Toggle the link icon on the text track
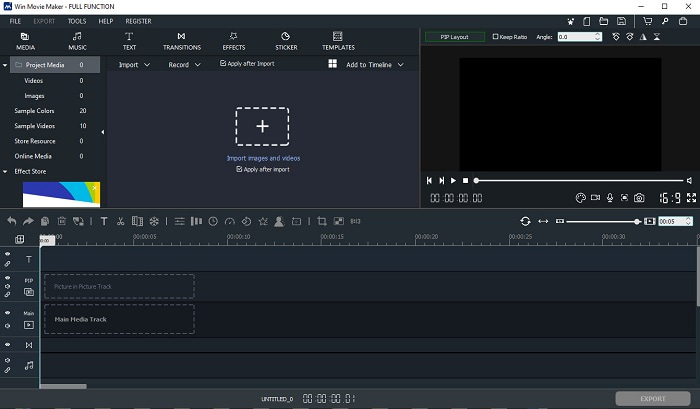 [8, 264]
